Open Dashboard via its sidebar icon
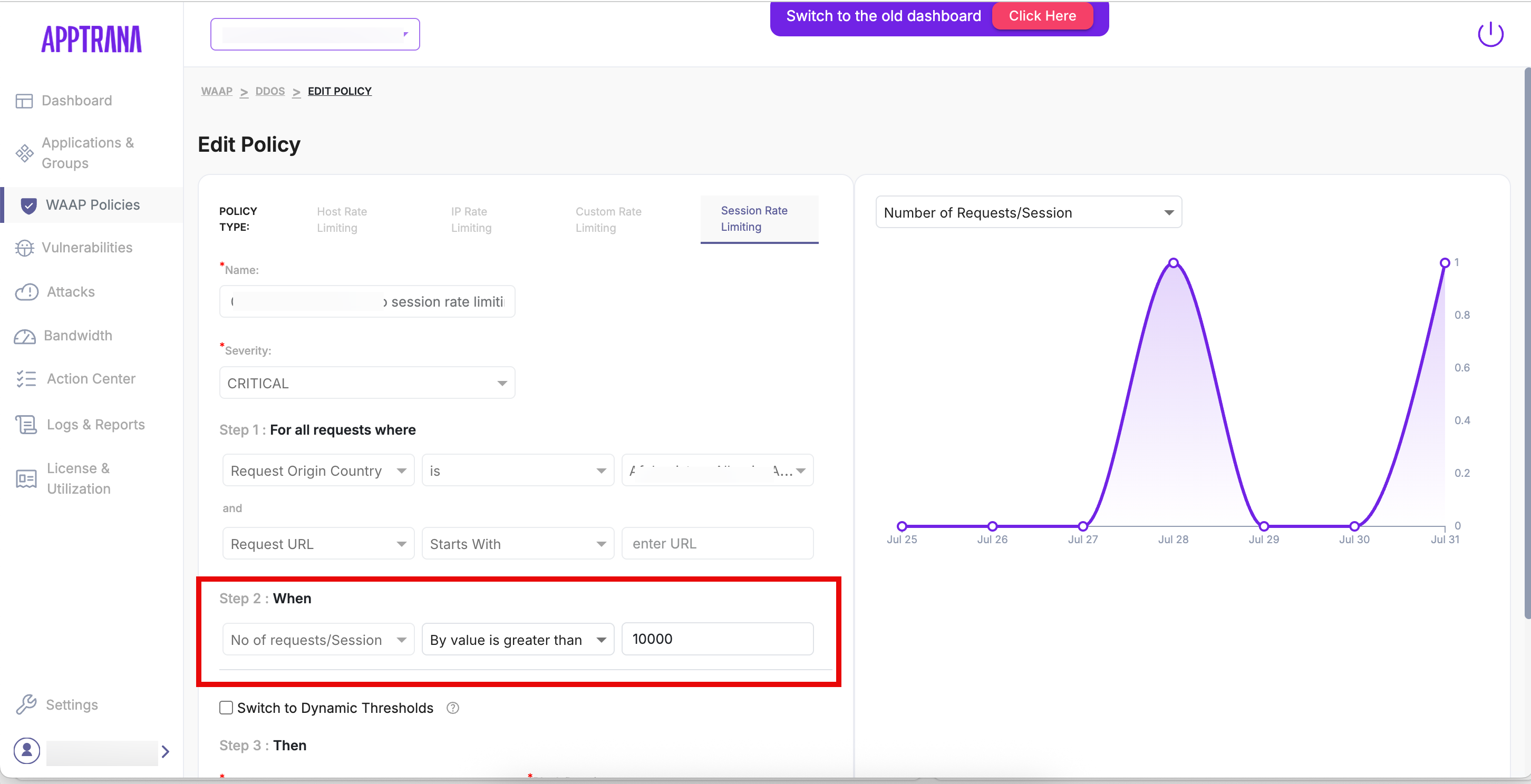The image size is (1531, 784). coord(24,101)
